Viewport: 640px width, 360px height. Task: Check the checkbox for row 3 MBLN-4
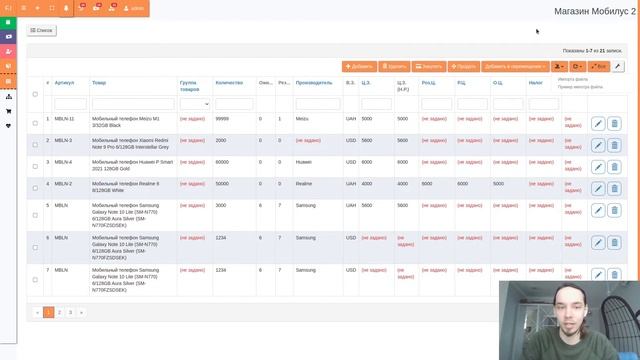pos(35,167)
